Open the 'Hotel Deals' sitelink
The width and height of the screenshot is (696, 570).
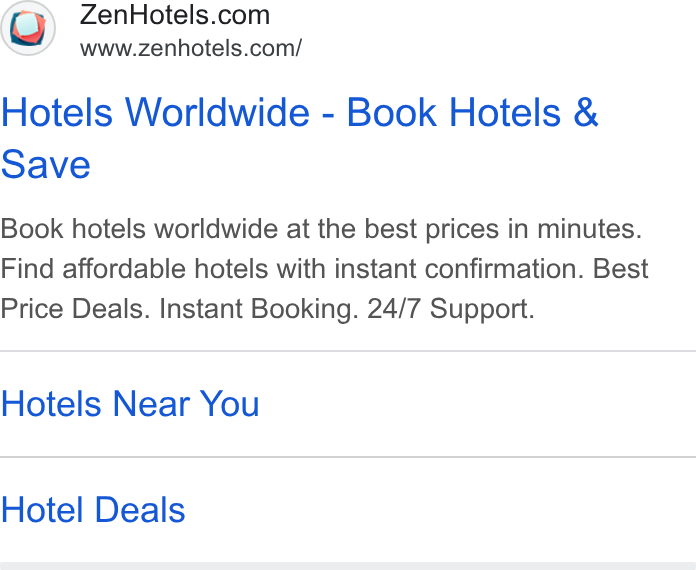(x=93, y=510)
